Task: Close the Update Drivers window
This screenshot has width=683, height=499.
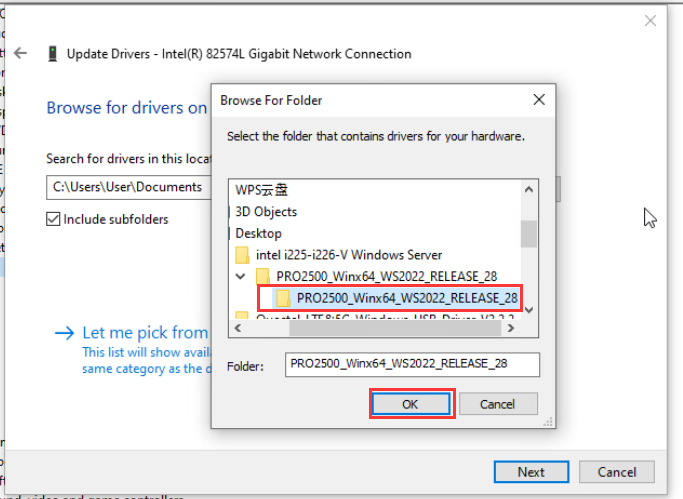Action: pos(650,20)
